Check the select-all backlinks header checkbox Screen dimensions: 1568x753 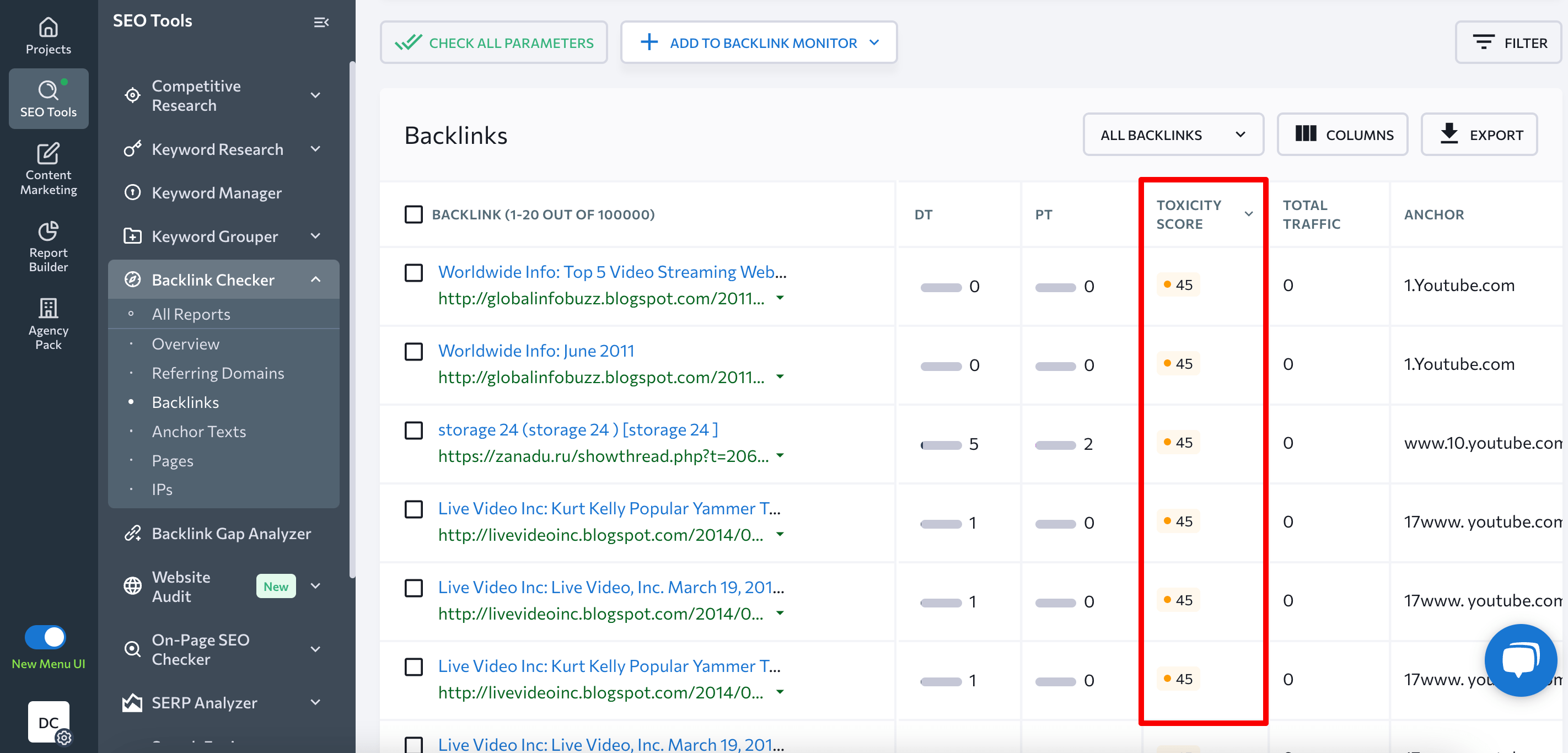coord(414,214)
